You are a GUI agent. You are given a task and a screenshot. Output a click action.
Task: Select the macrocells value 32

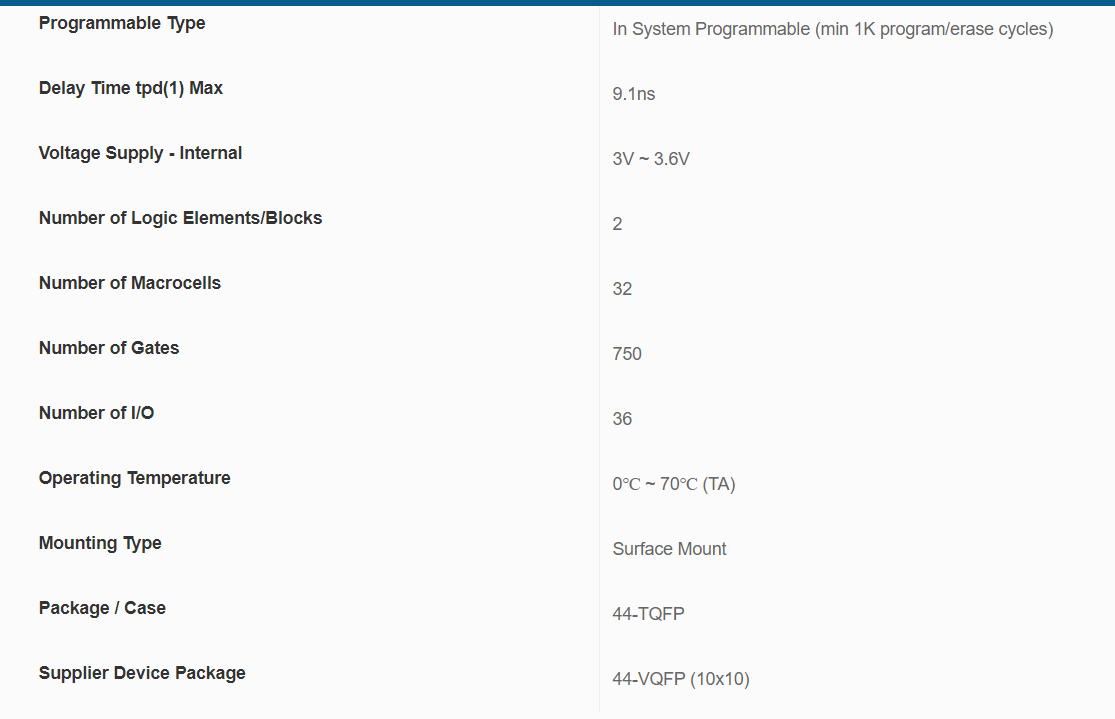(622, 289)
